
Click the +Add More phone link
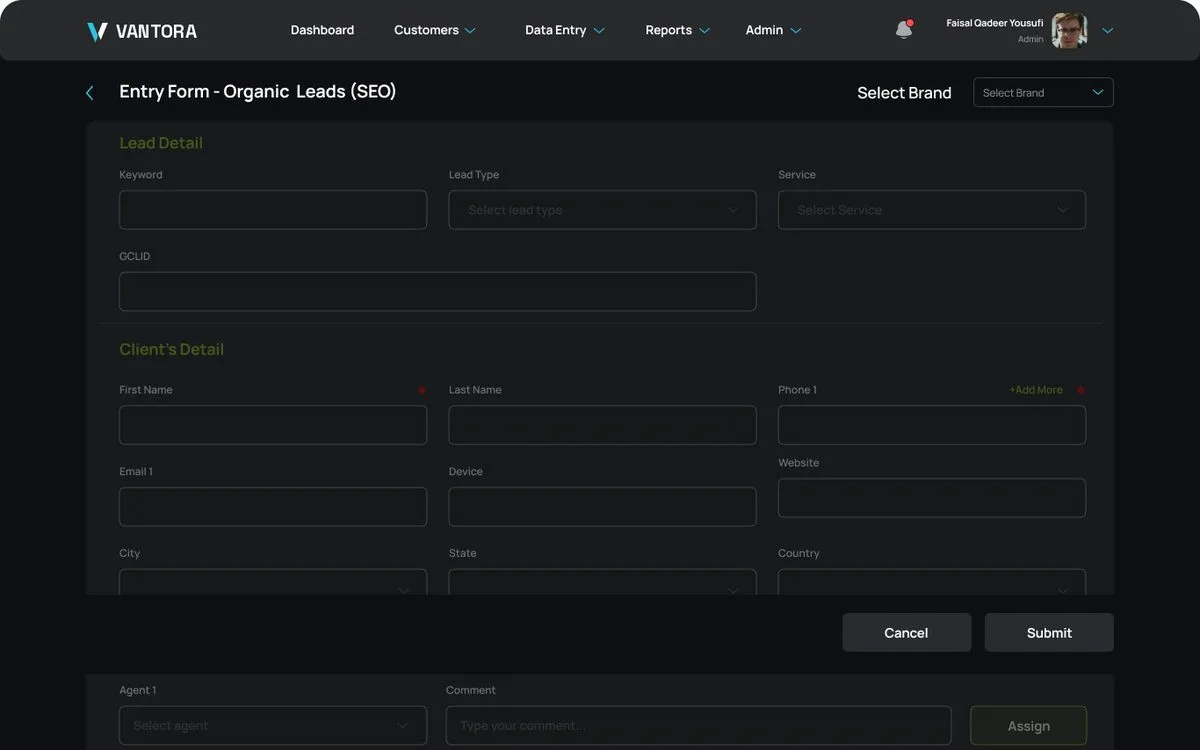coord(1036,390)
